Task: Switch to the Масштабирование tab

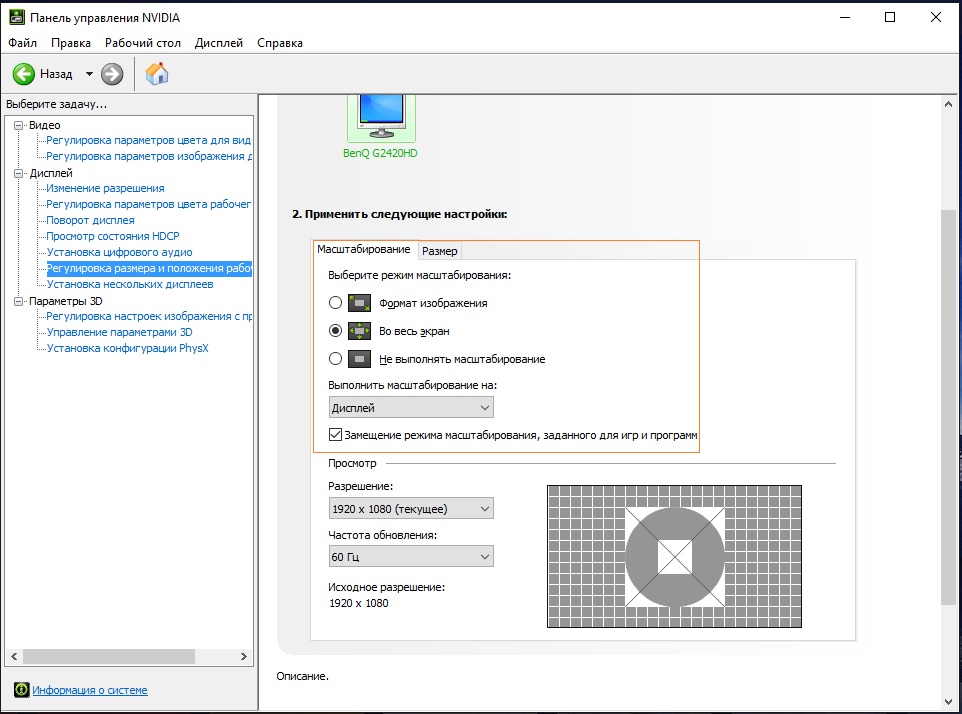Action: tap(364, 249)
